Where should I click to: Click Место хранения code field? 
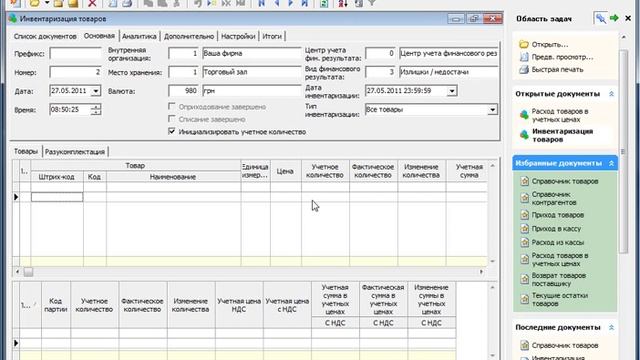point(183,72)
